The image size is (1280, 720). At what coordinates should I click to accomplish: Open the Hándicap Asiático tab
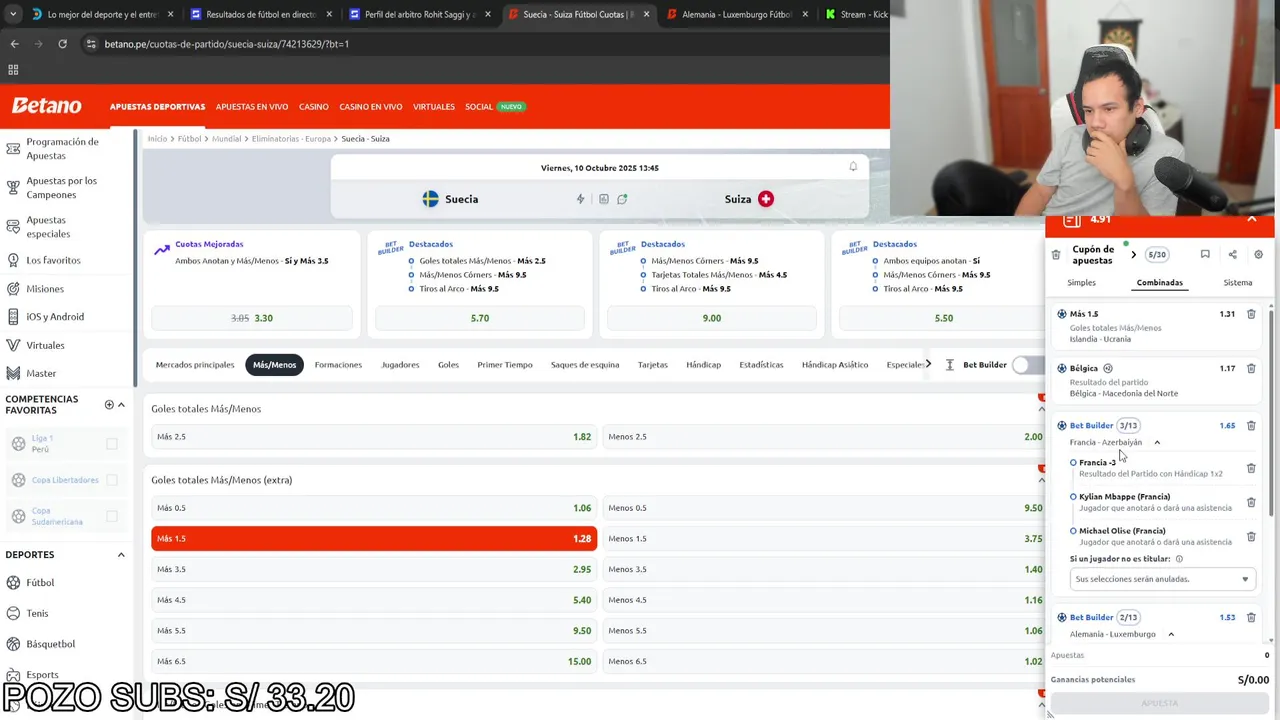point(835,365)
